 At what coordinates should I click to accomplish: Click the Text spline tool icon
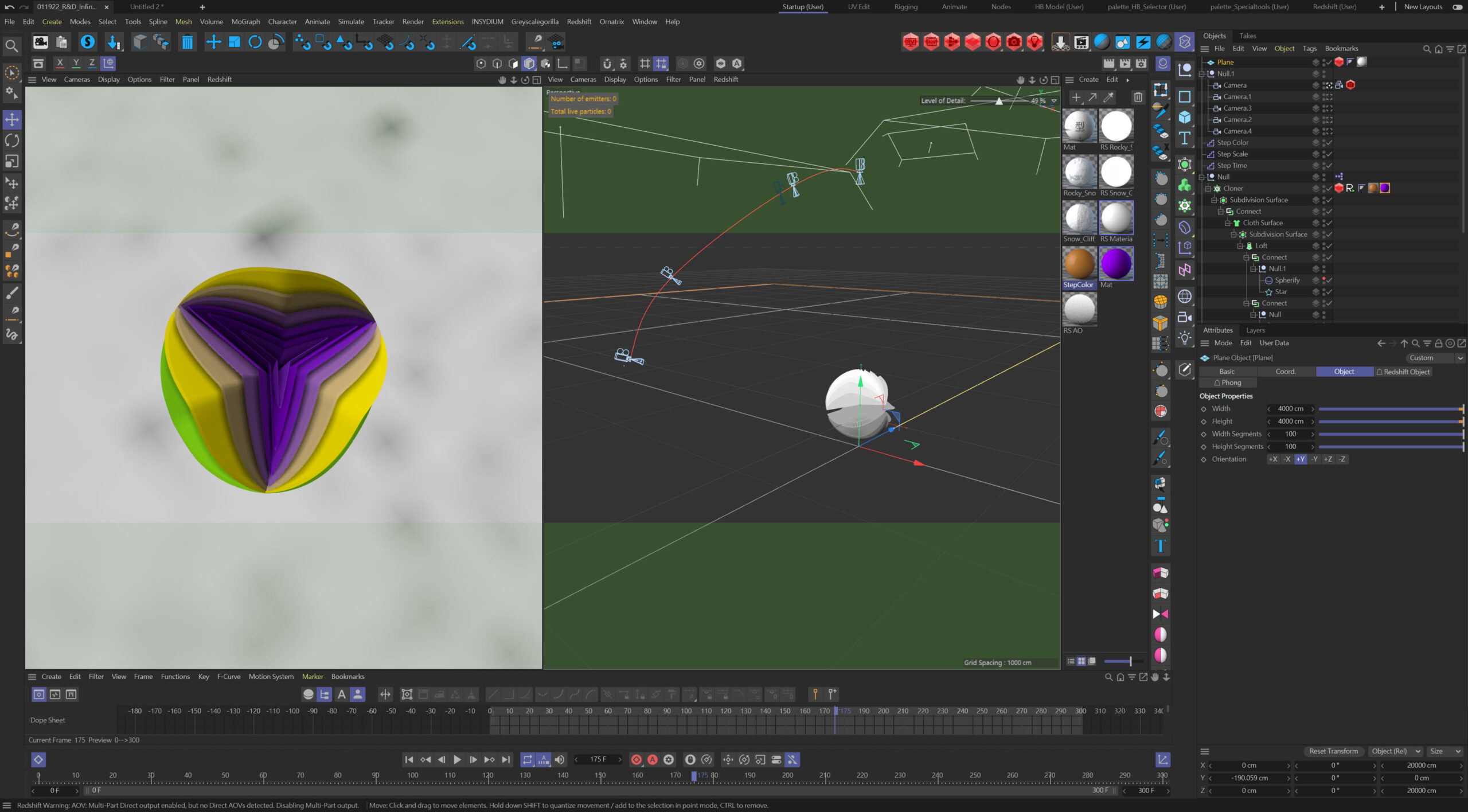pos(1185,138)
